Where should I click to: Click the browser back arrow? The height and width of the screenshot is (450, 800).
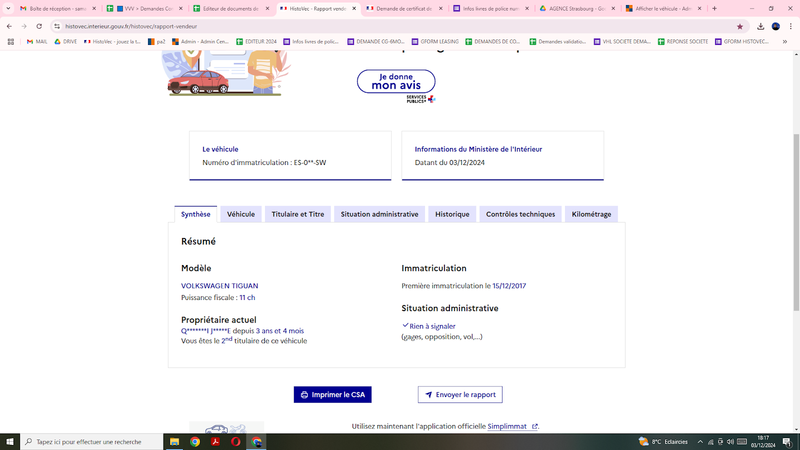(x=9, y=26)
